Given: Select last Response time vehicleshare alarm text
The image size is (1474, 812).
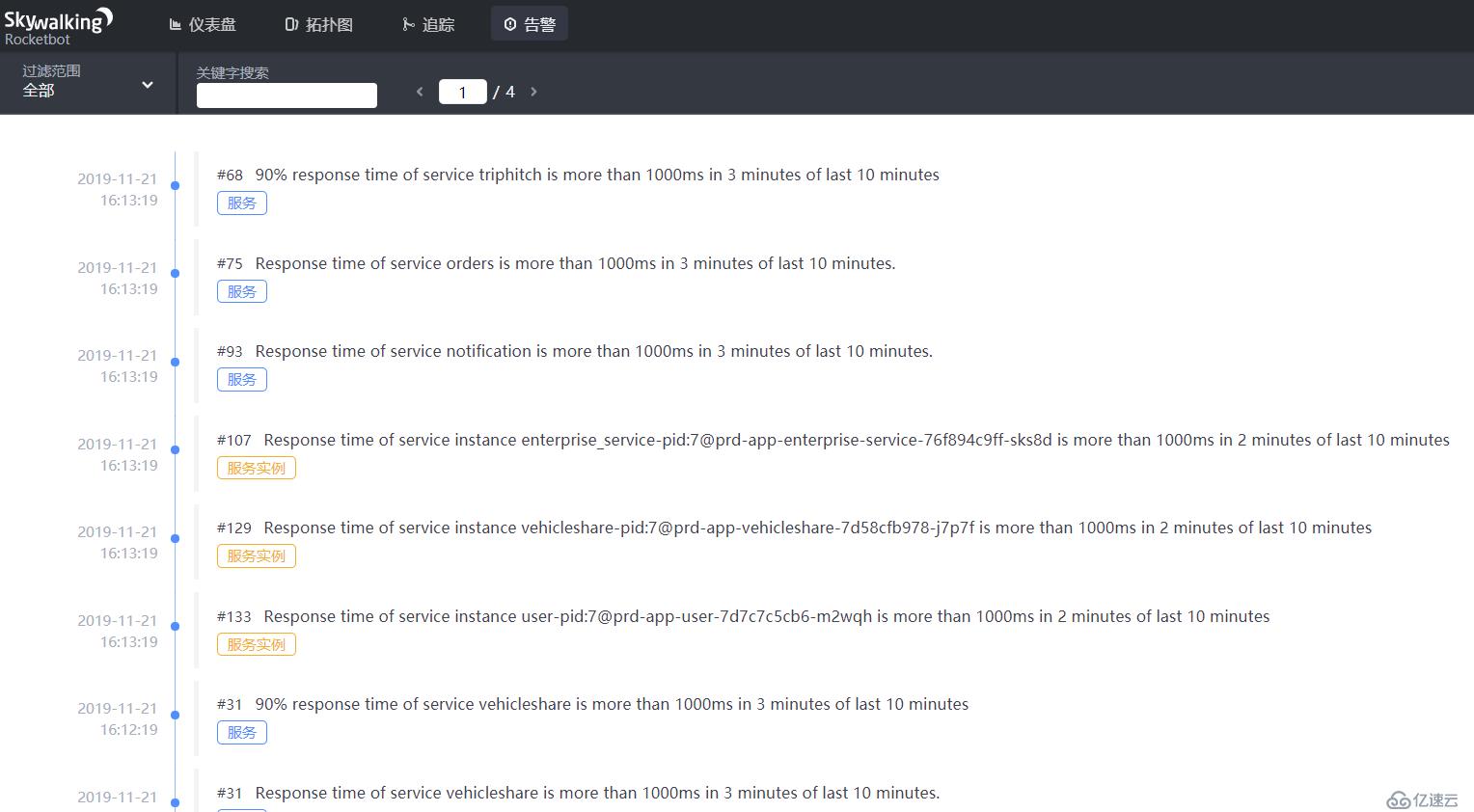Looking at the screenshot, I should (x=597, y=793).
